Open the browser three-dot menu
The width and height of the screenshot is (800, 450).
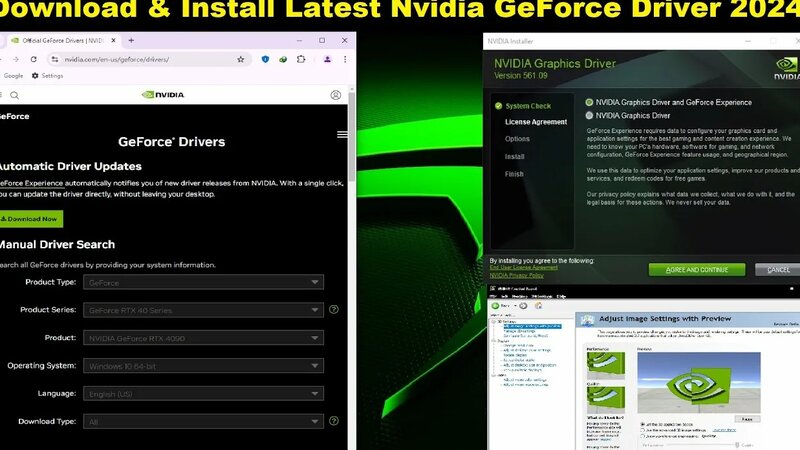coord(345,59)
